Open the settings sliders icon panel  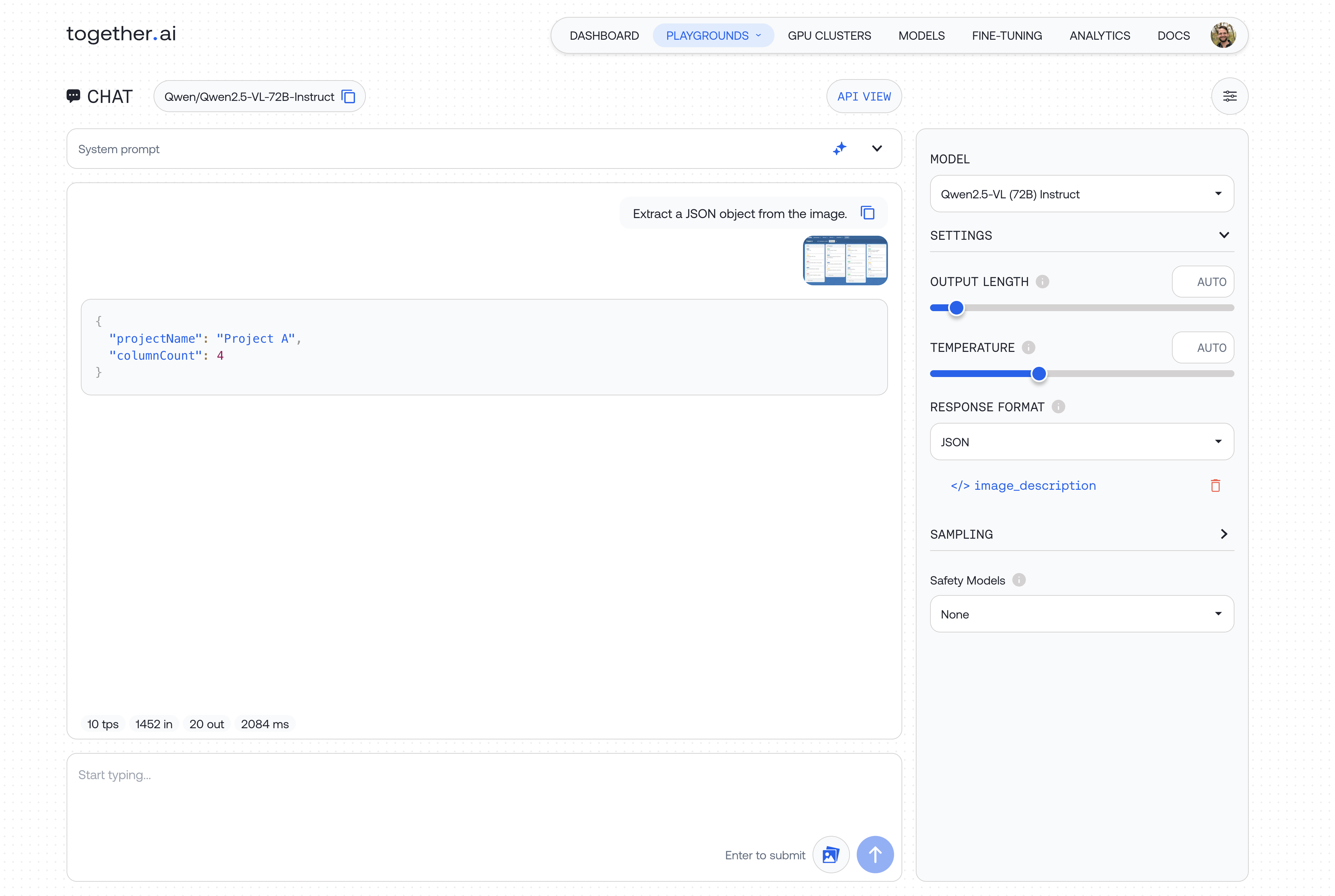[x=1229, y=96]
